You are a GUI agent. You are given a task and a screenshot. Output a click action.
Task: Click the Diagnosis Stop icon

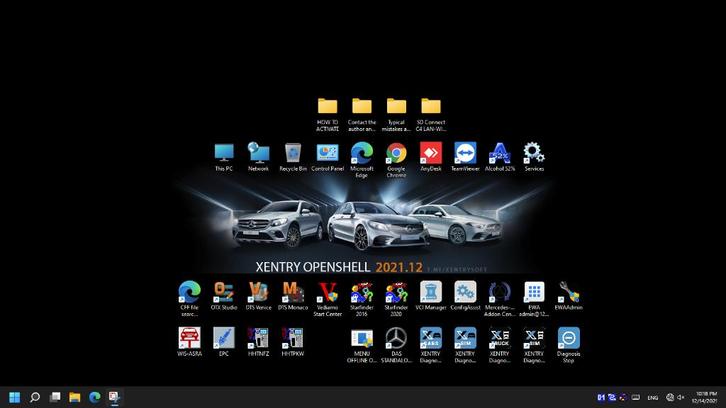(568, 338)
